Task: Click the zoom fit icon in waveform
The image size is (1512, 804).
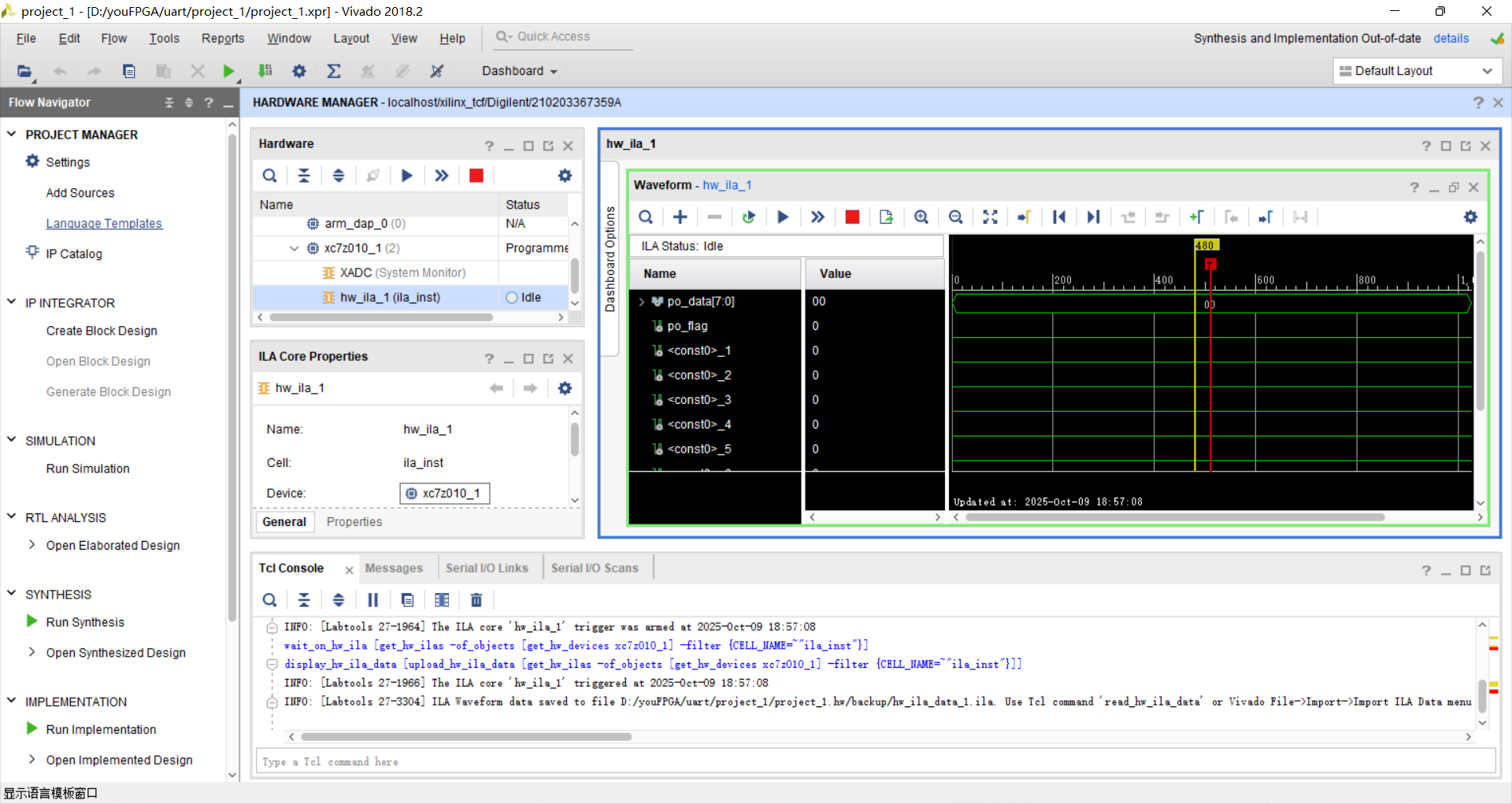Action: (x=990, y=217)
